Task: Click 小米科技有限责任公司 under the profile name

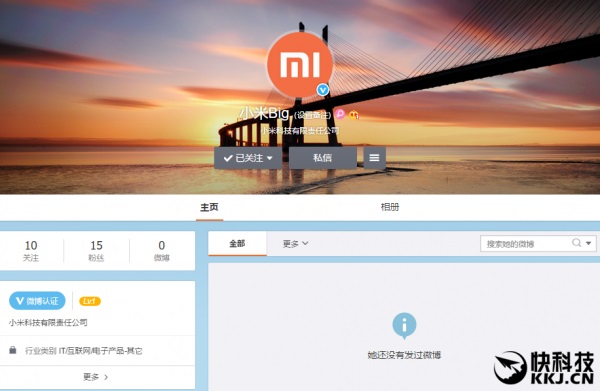Action: point(300,131)
